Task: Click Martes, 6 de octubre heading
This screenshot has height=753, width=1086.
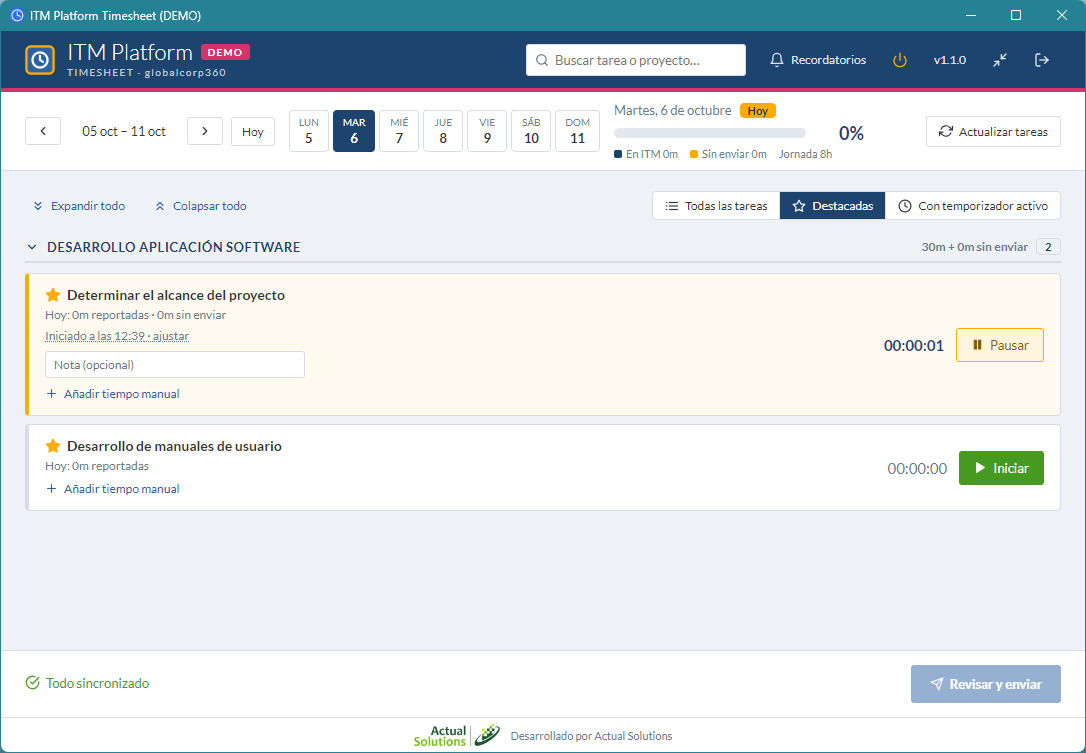Action: (673, 111)
